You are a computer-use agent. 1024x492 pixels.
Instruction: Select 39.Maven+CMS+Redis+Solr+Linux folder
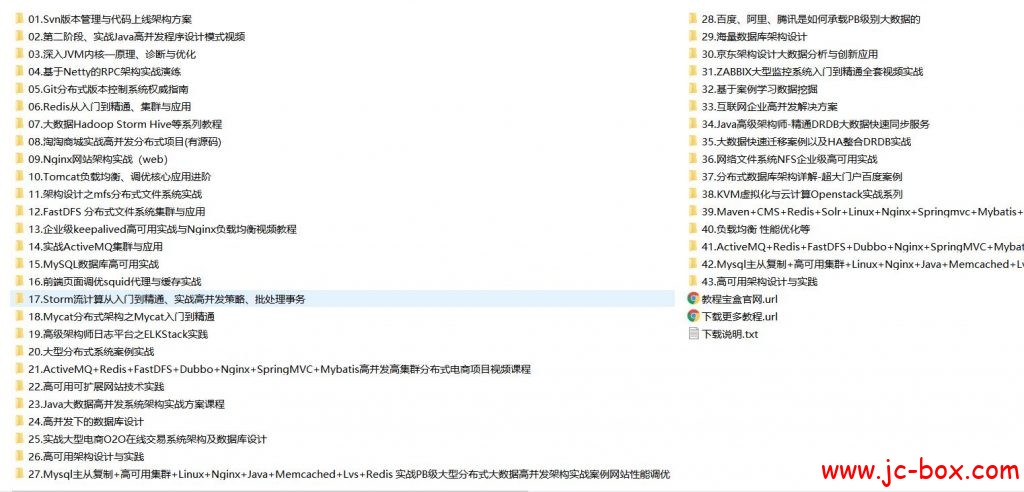click(863, 212)
